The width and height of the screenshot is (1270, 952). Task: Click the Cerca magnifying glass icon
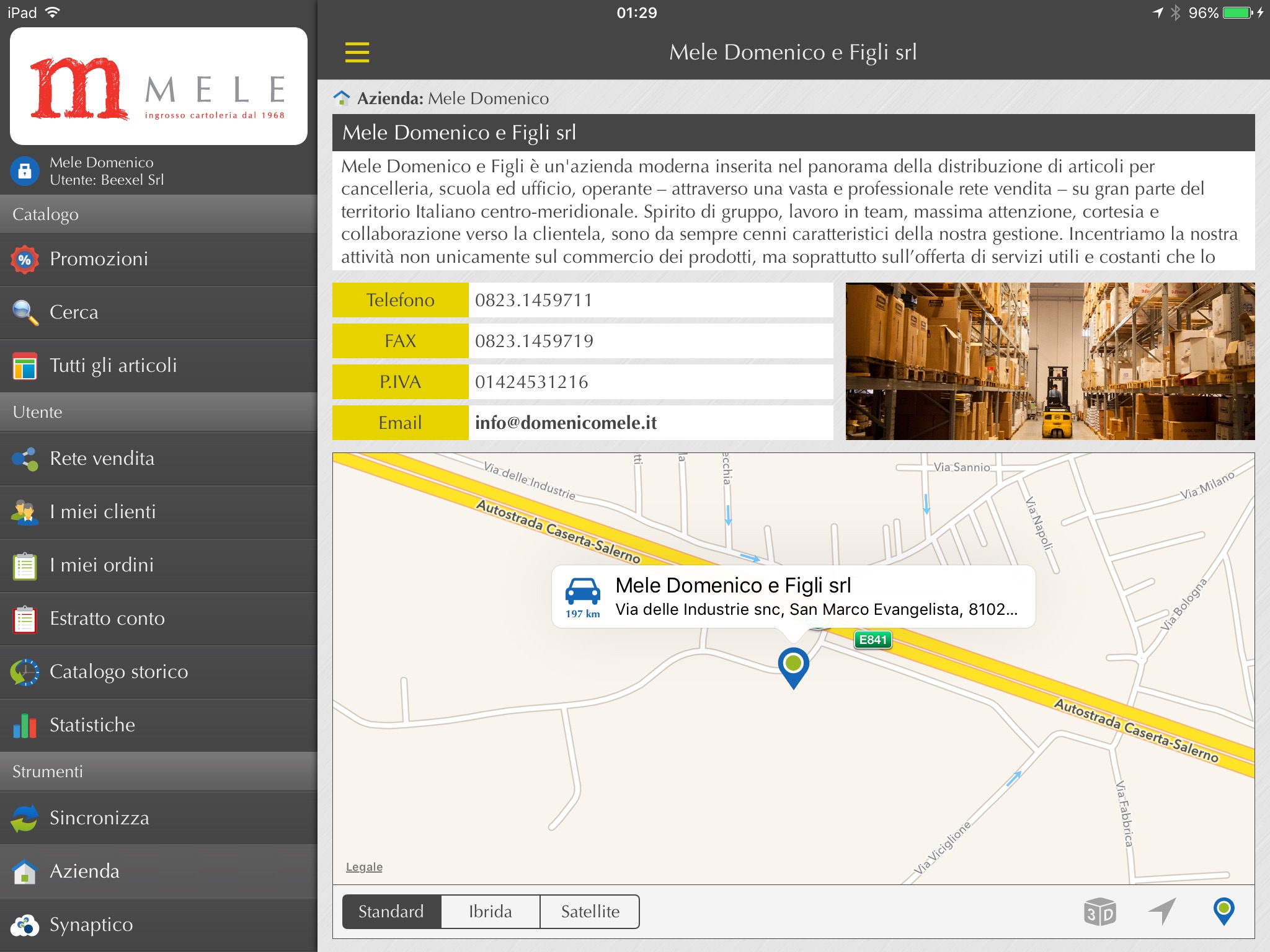25,312
